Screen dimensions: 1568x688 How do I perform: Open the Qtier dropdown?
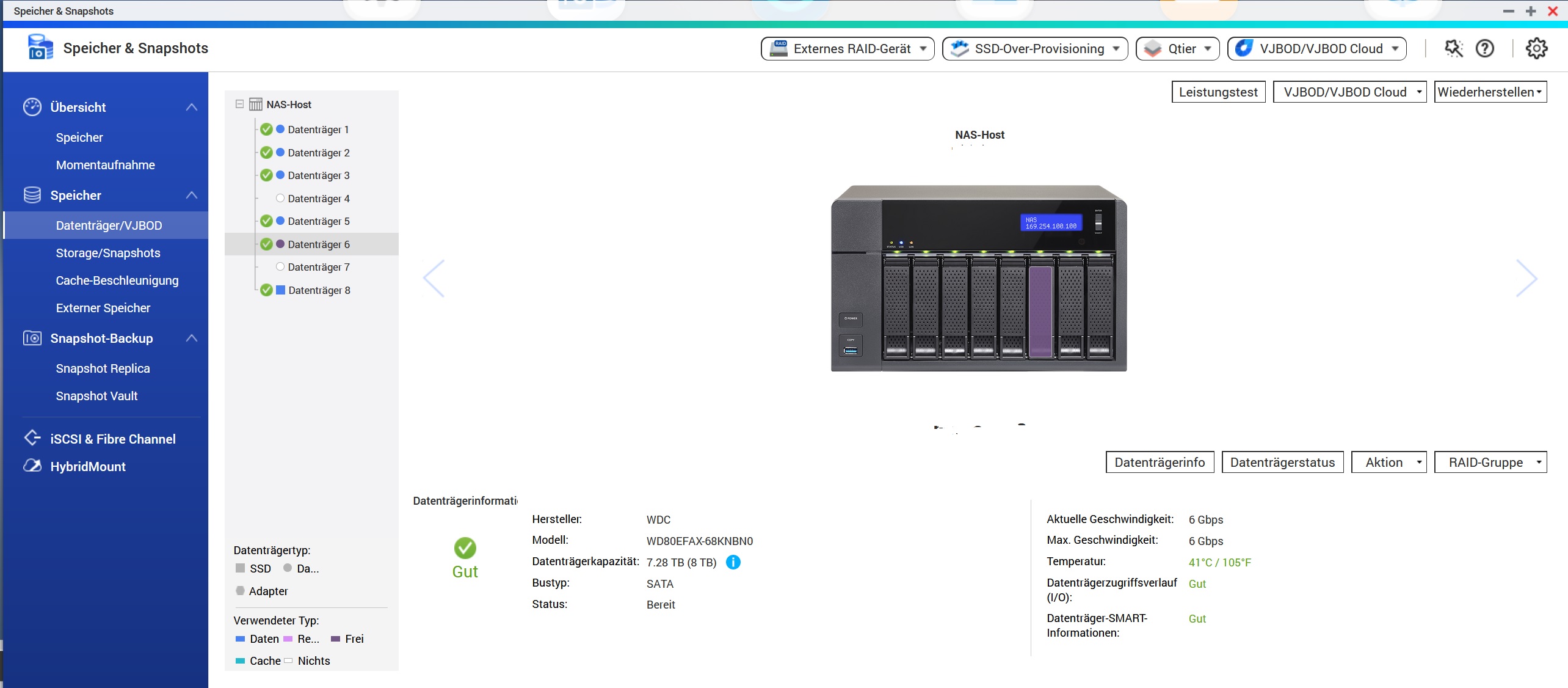point(1177,49)
